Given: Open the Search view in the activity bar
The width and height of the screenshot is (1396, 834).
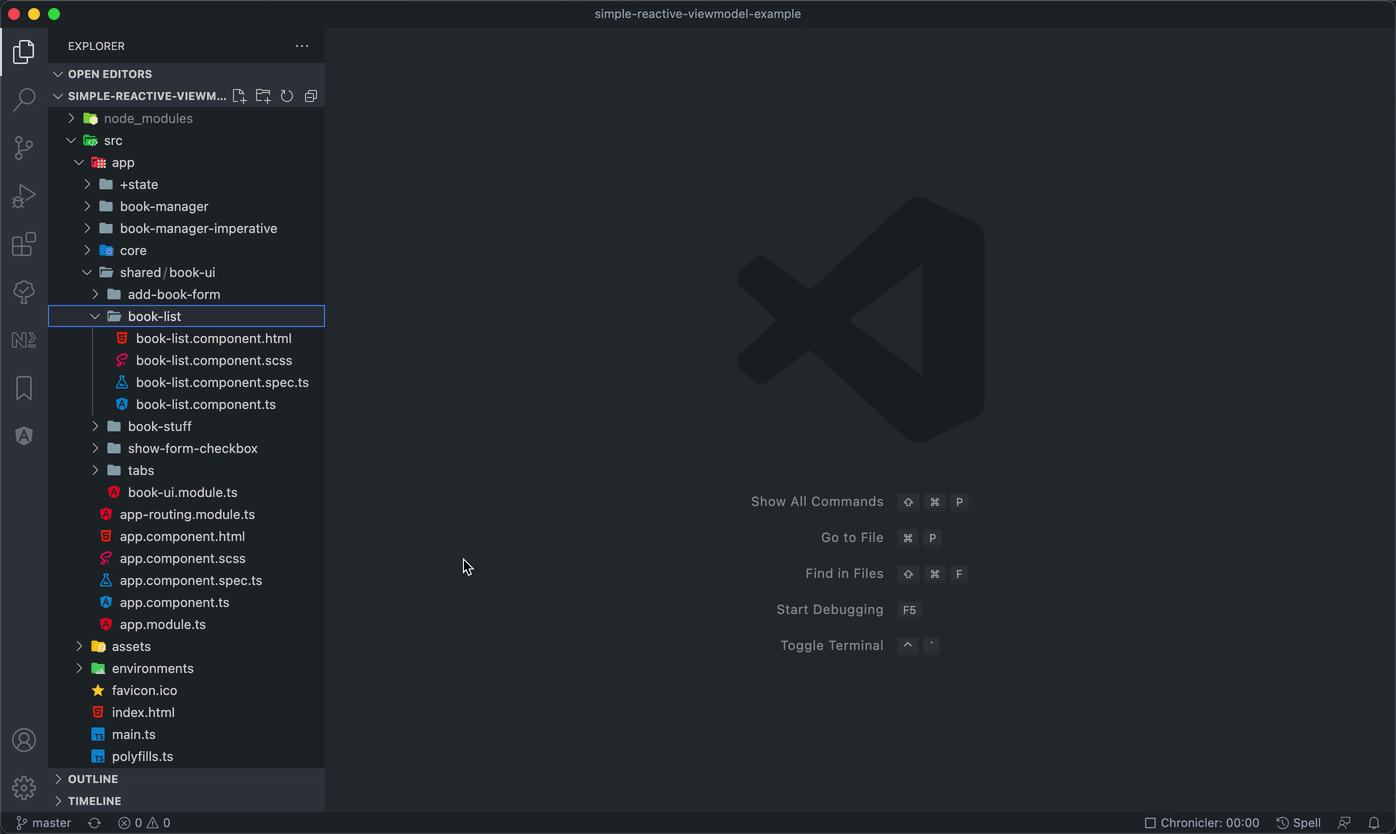Looking at the screenshot, I should (23, 99).
